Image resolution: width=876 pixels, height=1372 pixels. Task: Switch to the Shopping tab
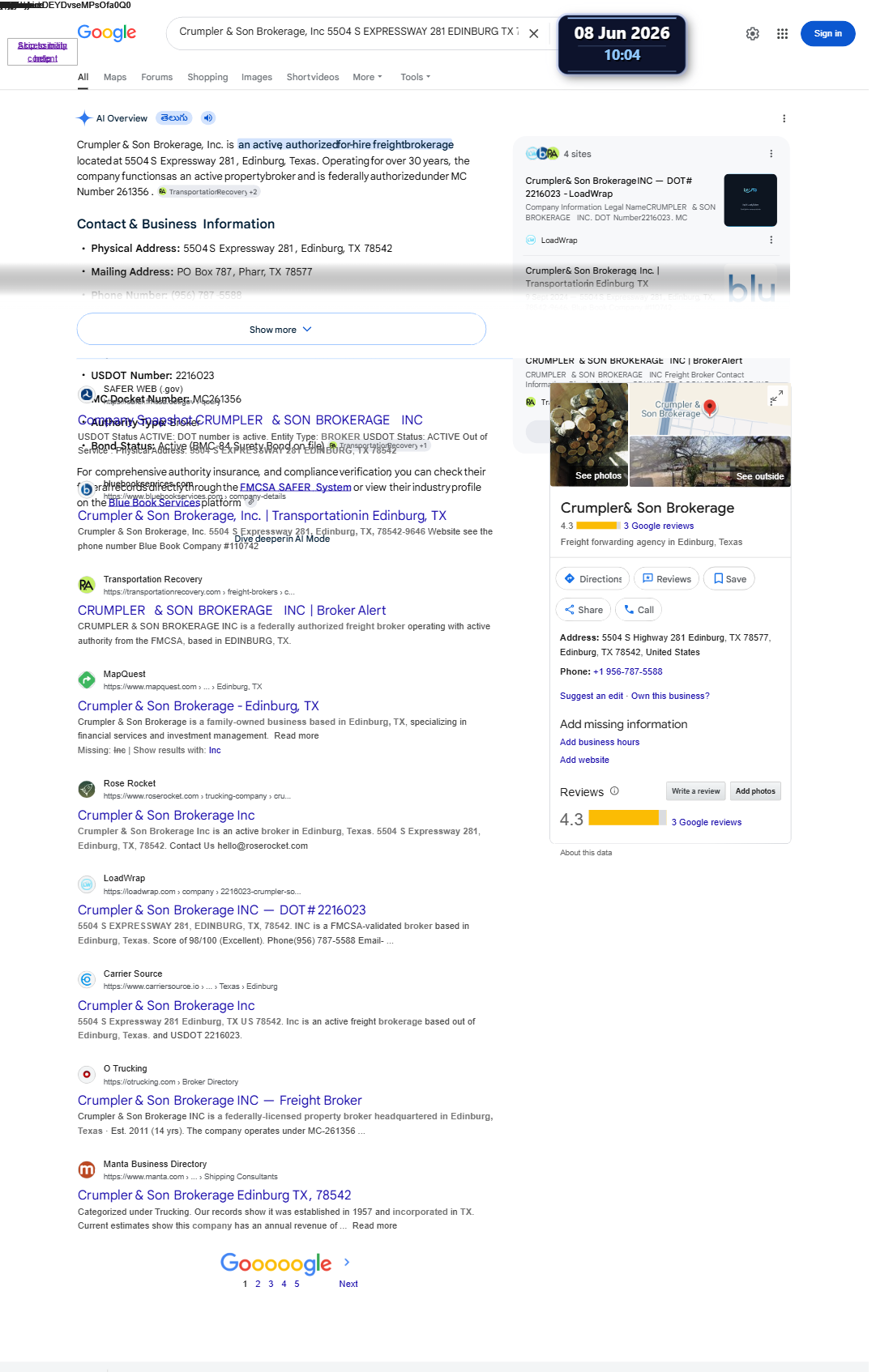[207, 78]
